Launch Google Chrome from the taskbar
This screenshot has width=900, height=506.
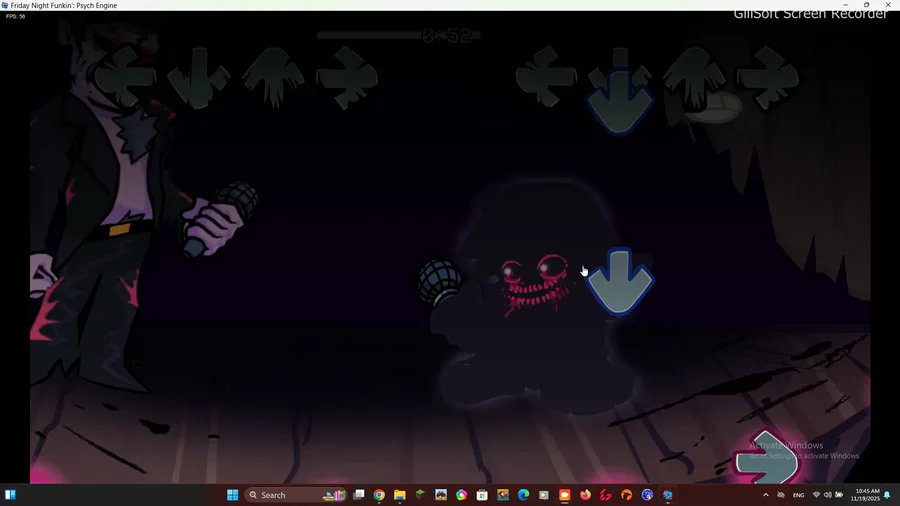(x=379, y=495)
